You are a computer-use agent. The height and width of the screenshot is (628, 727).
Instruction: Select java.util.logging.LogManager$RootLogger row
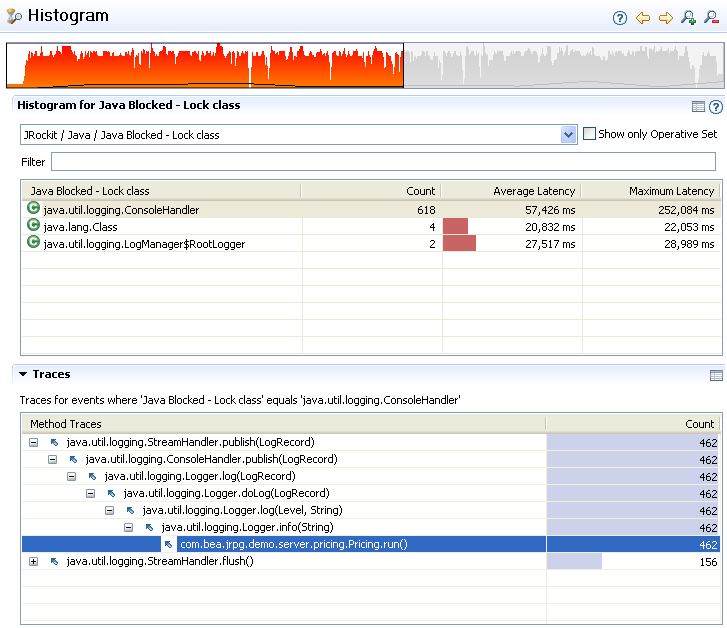(371, 244)
